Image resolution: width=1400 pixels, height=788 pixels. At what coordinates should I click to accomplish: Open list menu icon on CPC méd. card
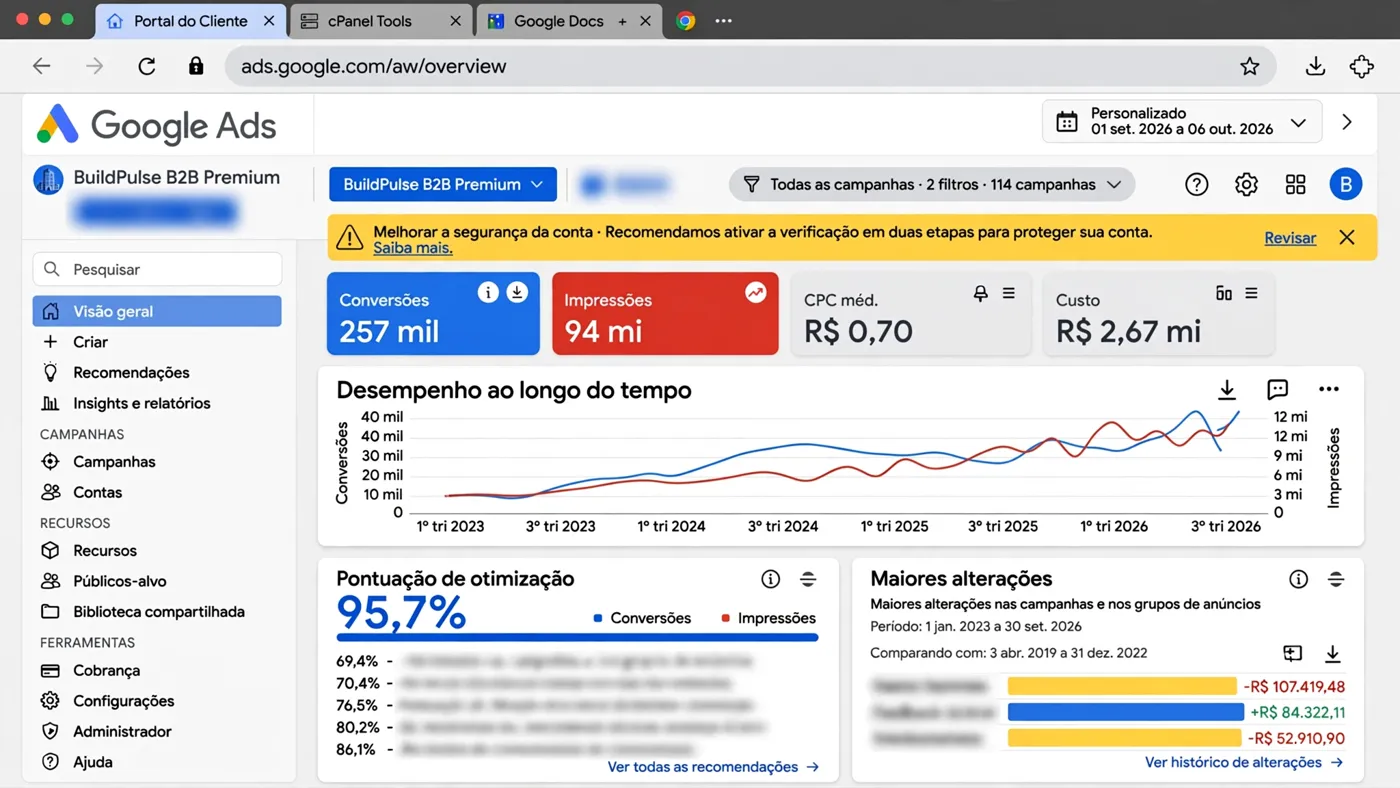click(x=1009, y=293)
